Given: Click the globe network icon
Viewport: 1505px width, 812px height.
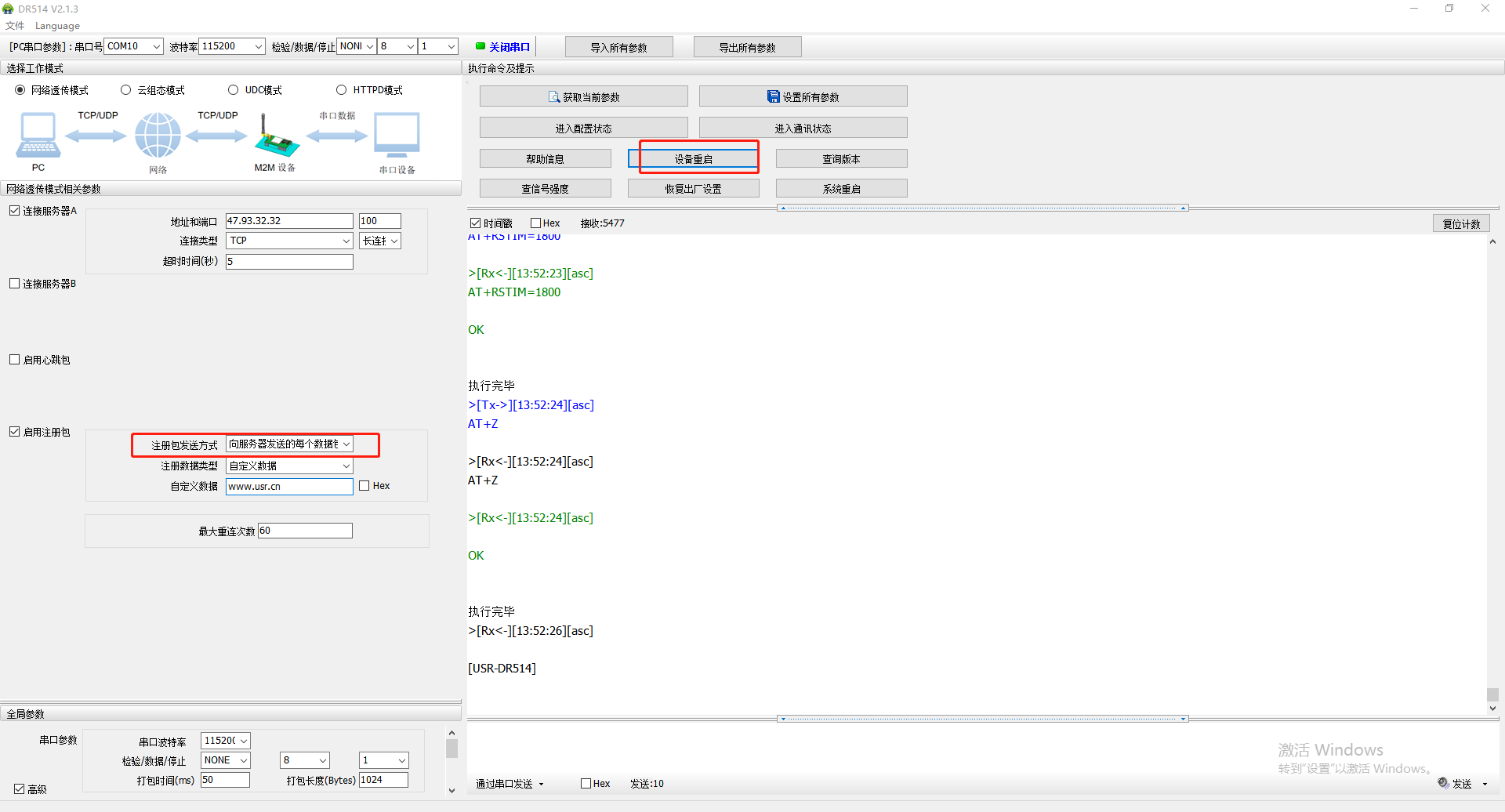Looking at the screenshot, I should pyautogui.click(x=158, y=135).
